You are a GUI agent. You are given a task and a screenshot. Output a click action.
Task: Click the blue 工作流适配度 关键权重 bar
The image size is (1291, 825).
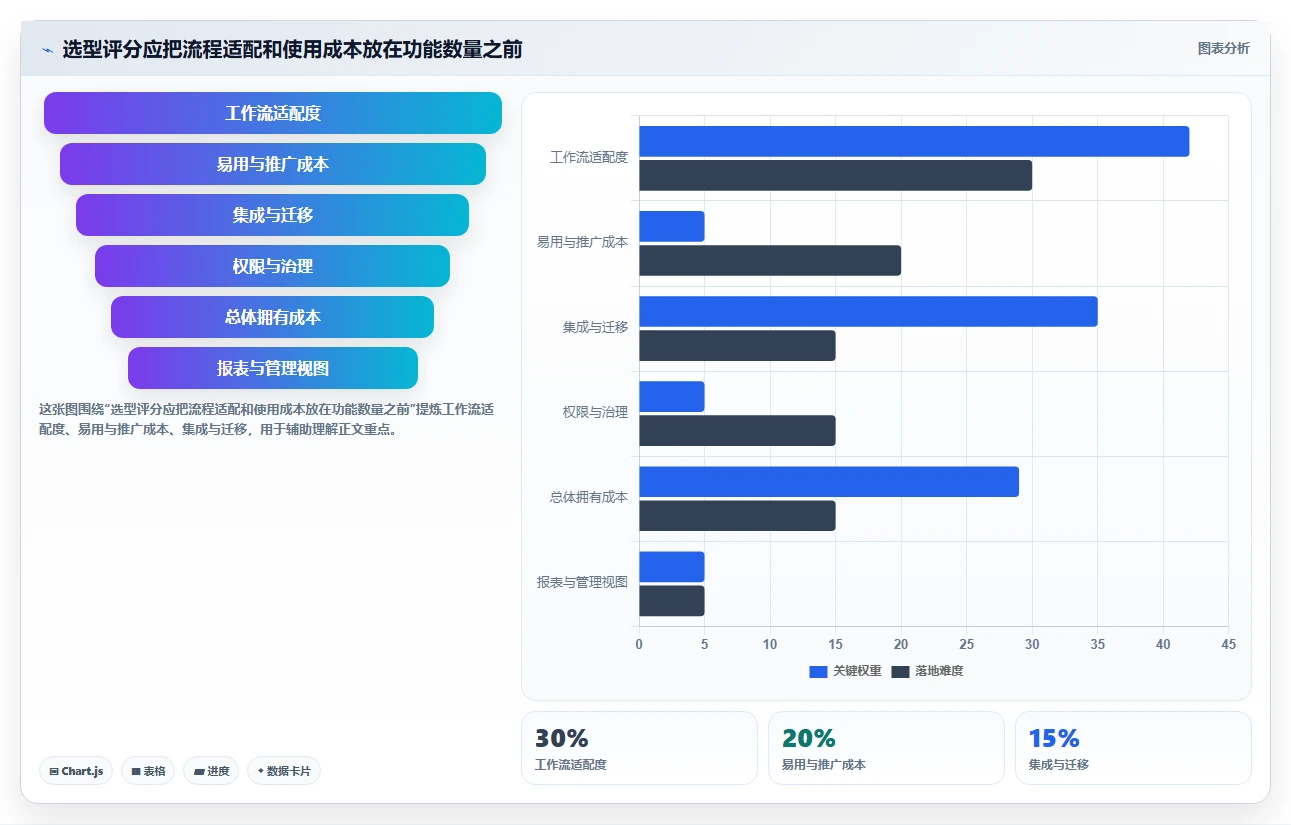pyautogui.click(x=914, y=141)
